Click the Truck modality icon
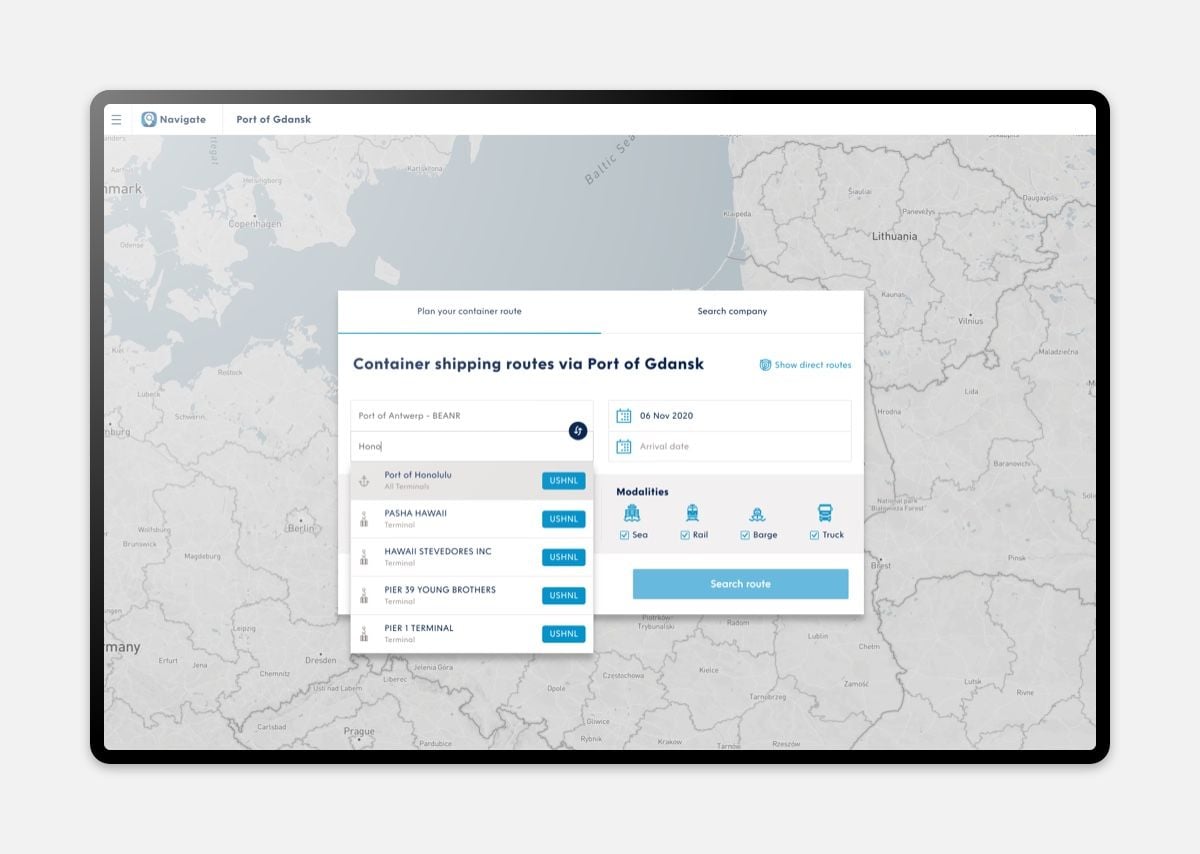The image size is (1200, 854). click(x=826, y=514)
